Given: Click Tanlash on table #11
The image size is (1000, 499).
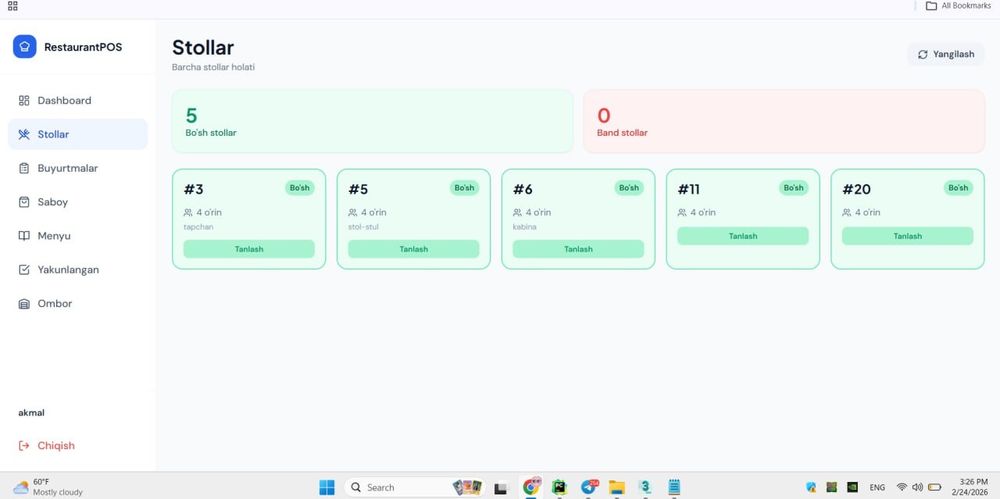Looking at the screenshot, I should point(743,236).
